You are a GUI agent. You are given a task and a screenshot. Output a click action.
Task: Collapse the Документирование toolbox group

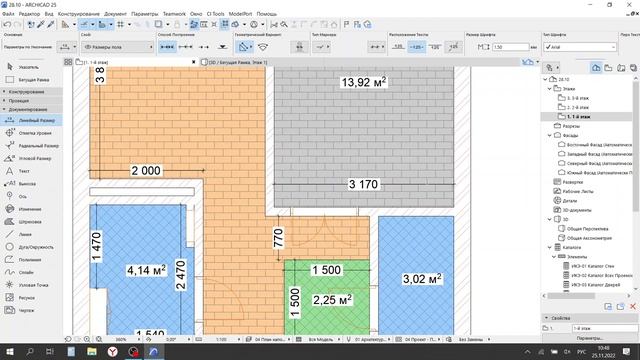pos(31,109)
